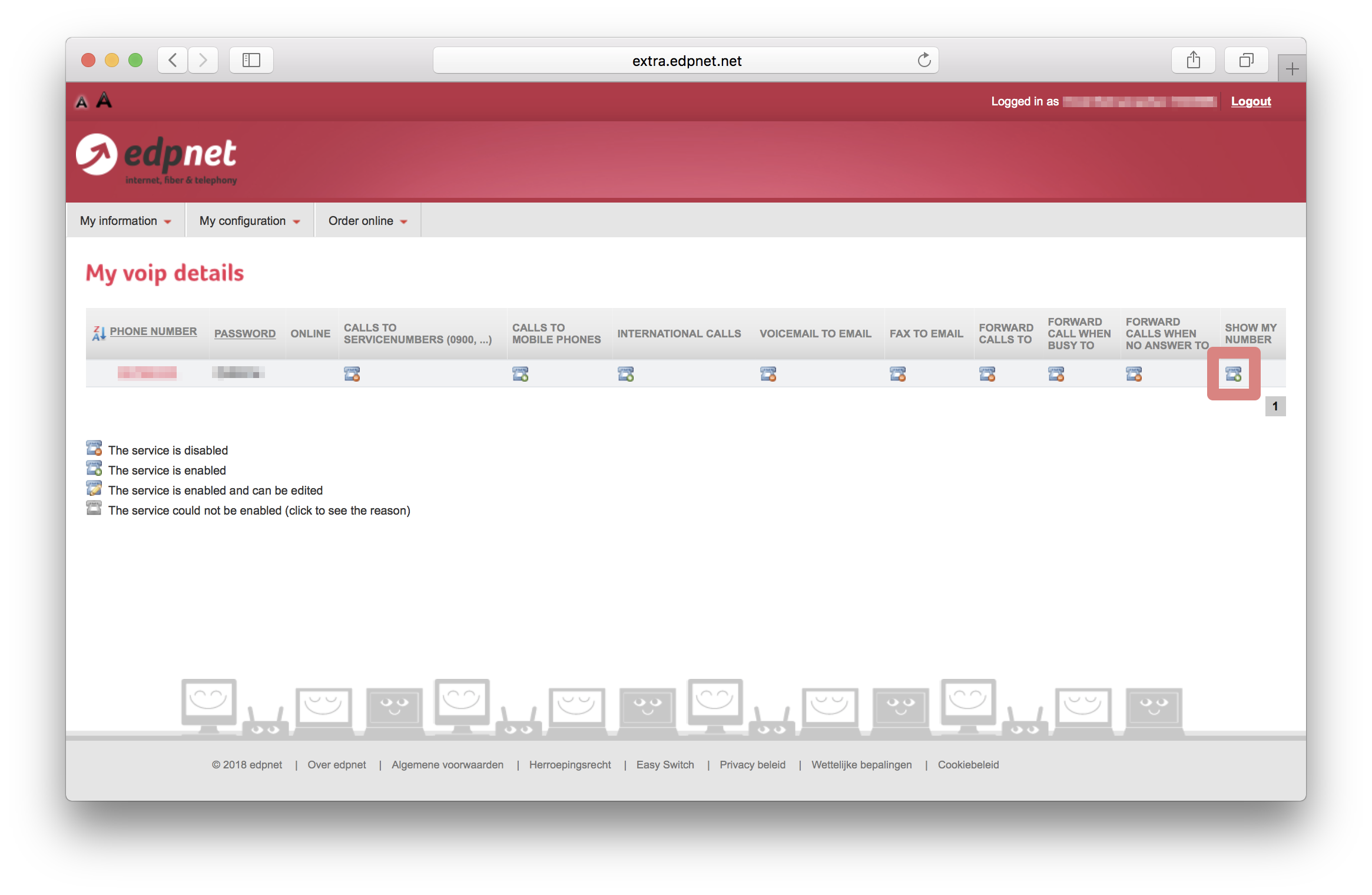Screen dimensions: 1372x895
Task: Click the CALLS TO MOBILE PHONES service icon
Action: click(x=521, y=374)
